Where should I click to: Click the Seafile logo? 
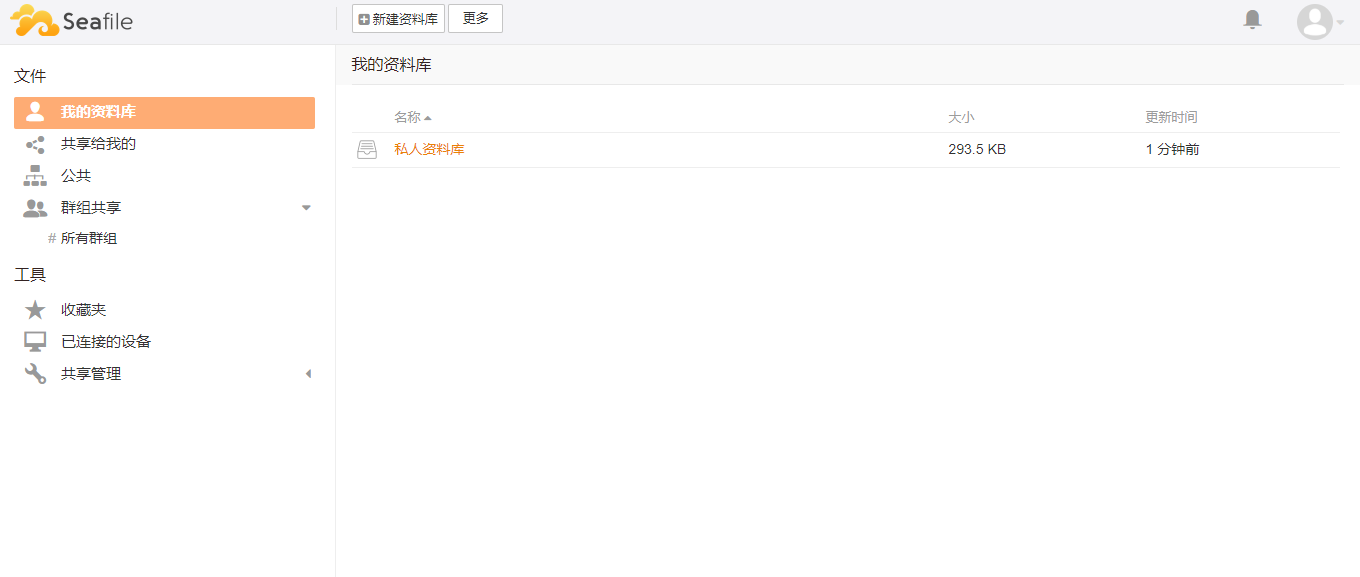tap(71, 21)
